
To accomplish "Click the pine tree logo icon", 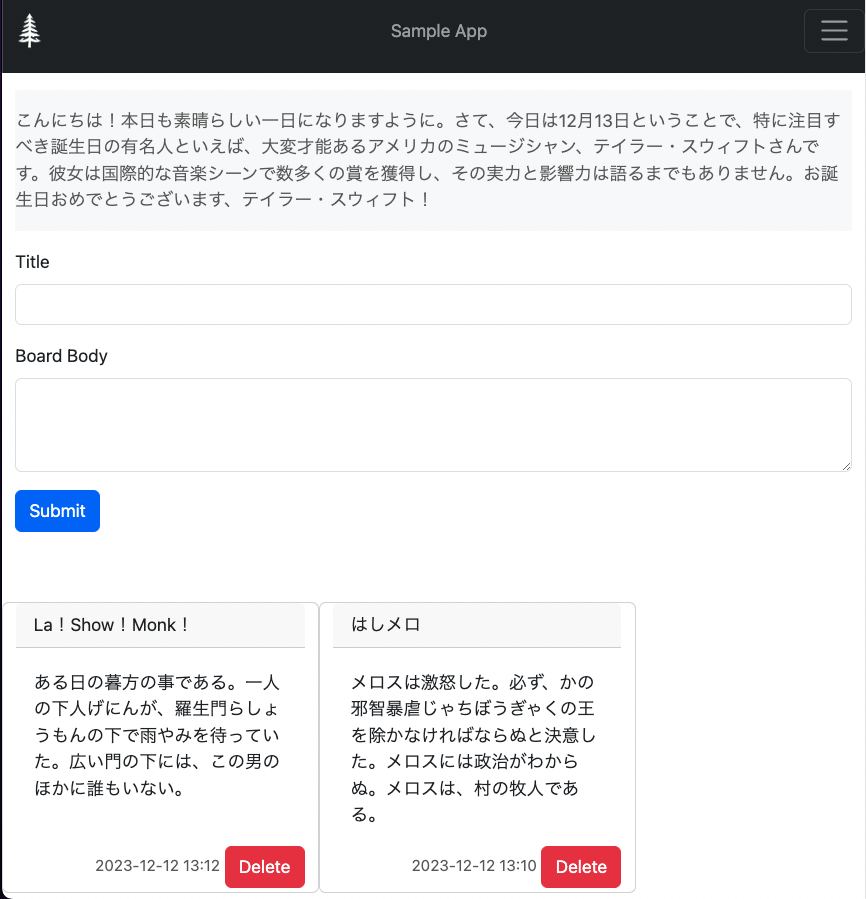I will pos(29,30).
